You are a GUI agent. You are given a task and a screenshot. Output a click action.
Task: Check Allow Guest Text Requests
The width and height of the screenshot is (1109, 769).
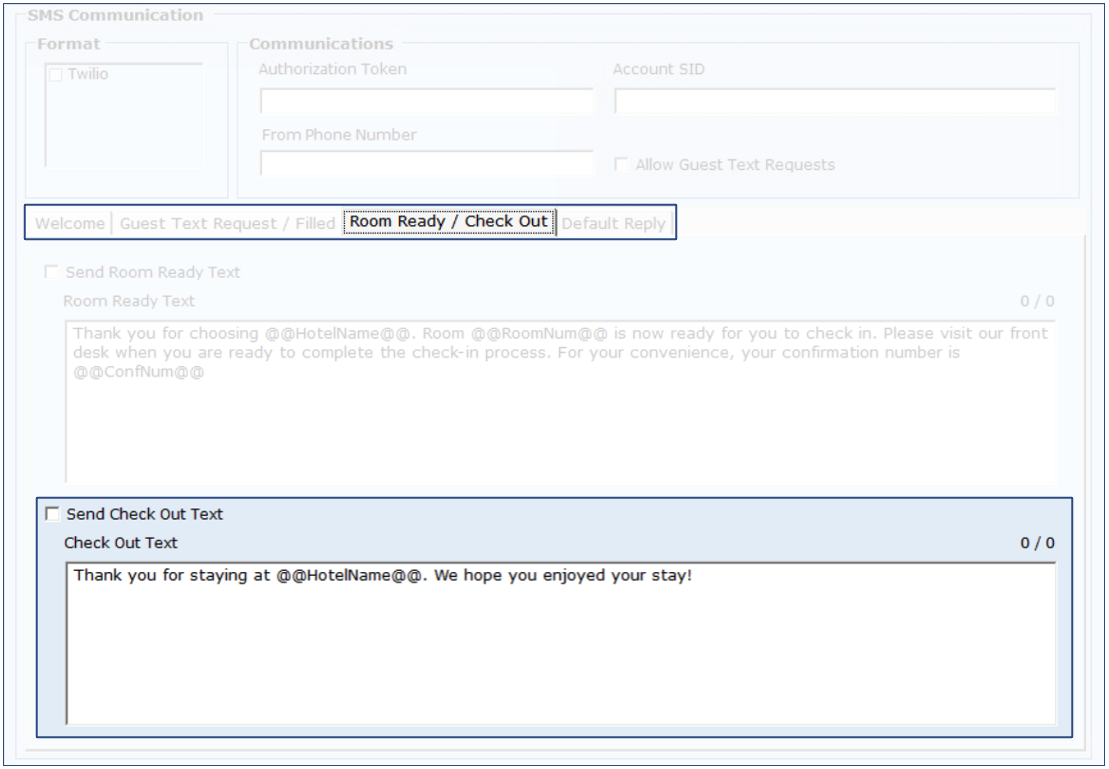(x=621, y=164)
